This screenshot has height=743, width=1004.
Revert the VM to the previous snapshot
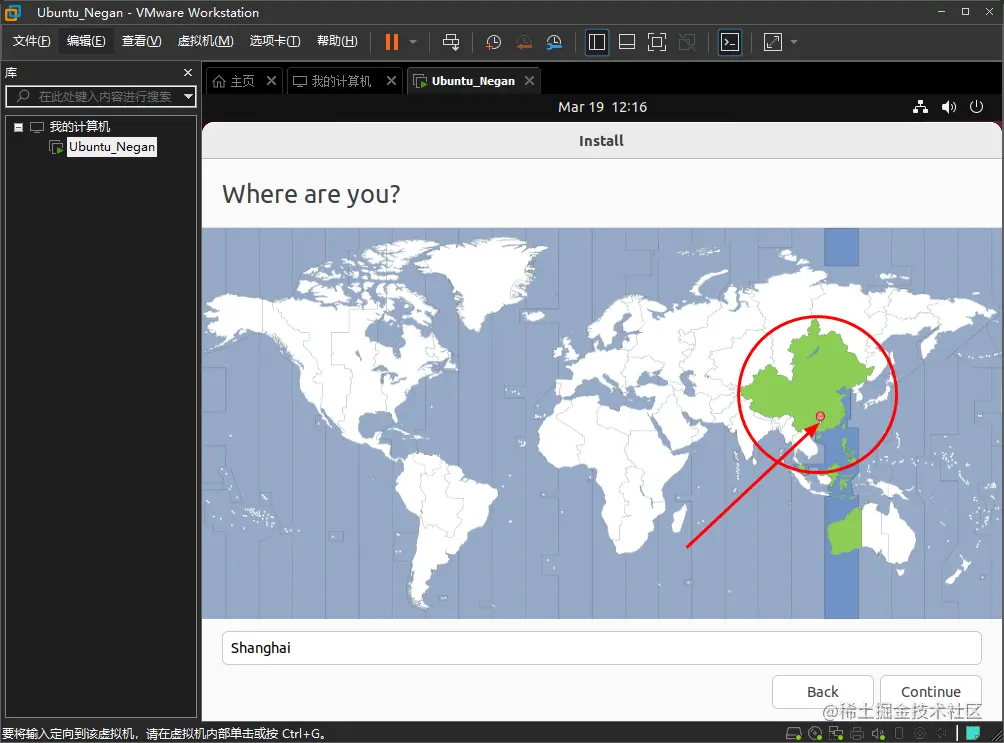point(524,42)
